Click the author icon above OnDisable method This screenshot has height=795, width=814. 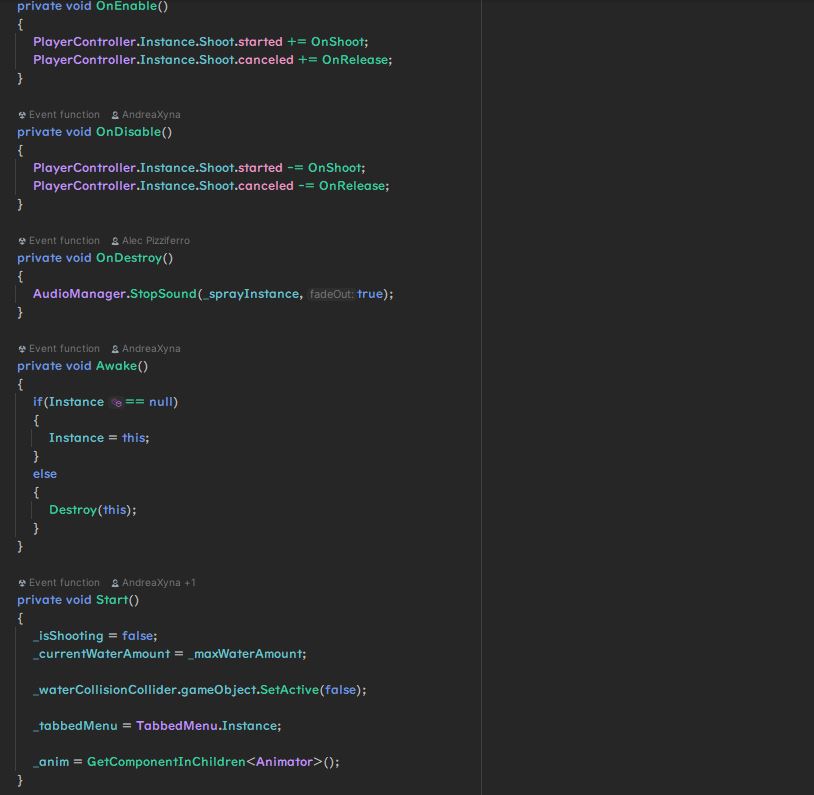pos(115,115)
